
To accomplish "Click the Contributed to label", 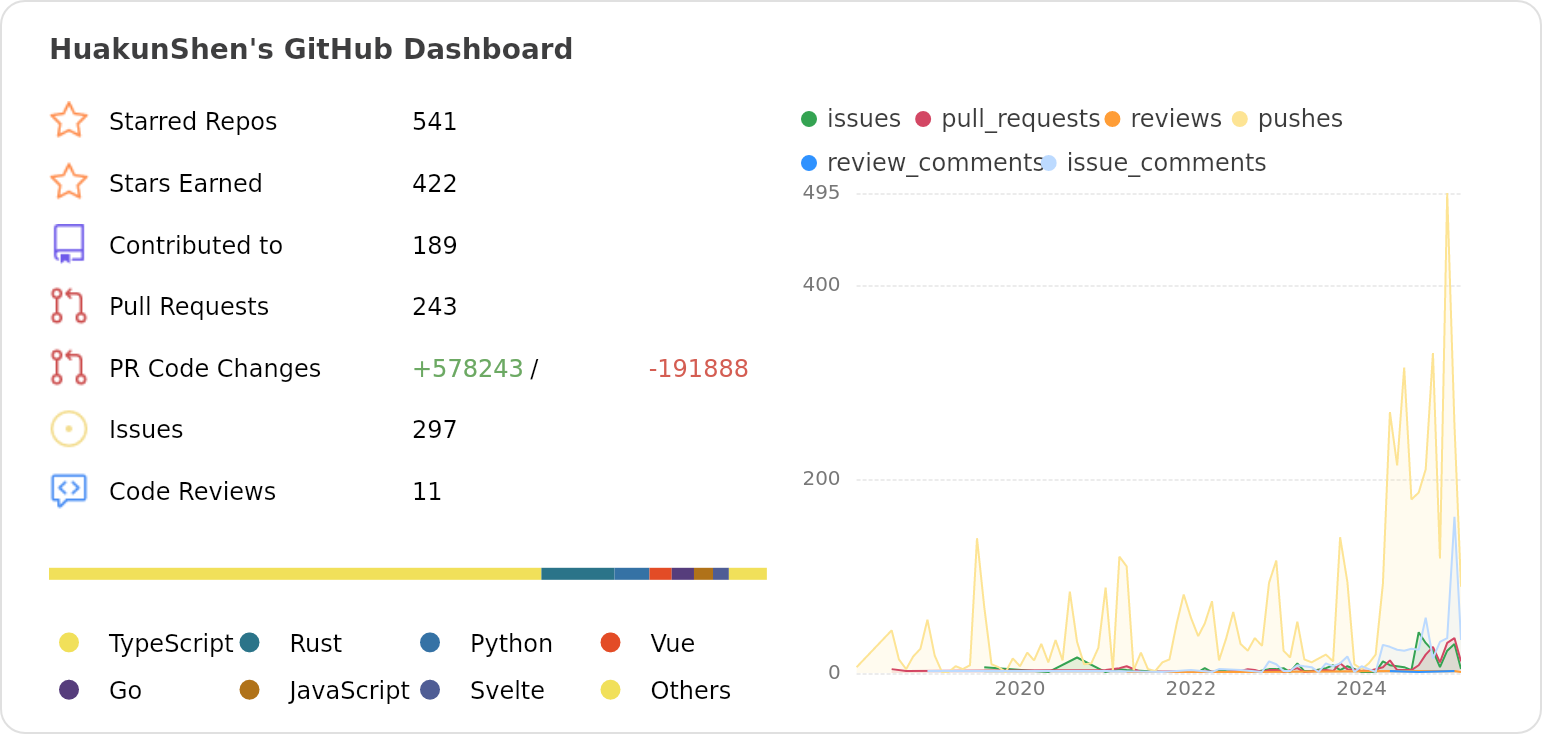I will tap(196, 246).
